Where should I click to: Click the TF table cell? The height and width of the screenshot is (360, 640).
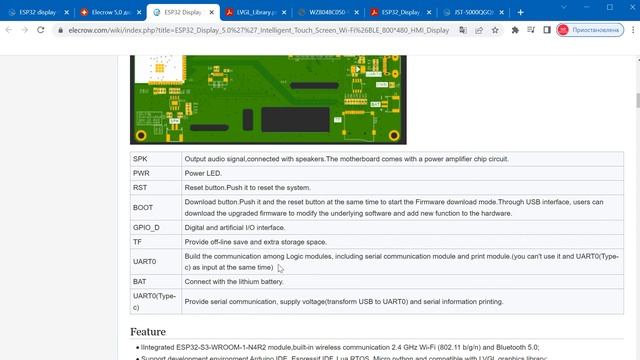click(156, 242)
